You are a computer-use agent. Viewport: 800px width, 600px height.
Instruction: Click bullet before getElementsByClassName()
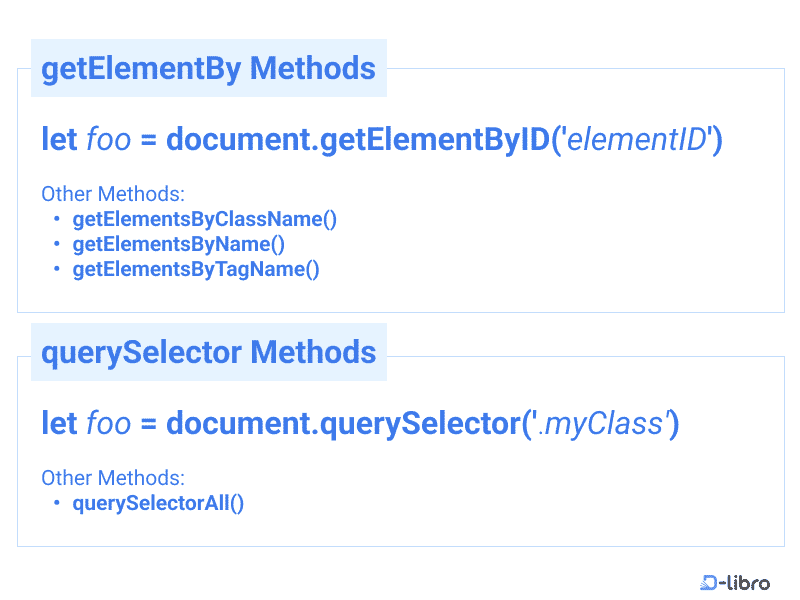(x=57, y=219)
